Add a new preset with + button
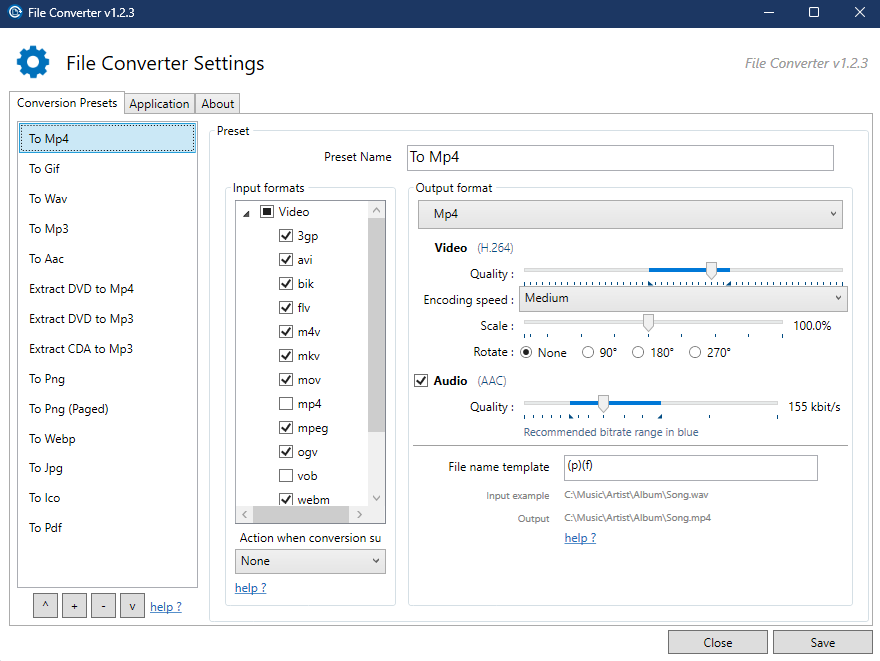The width and height of the screenshot is (880, 661). [74, 605]
